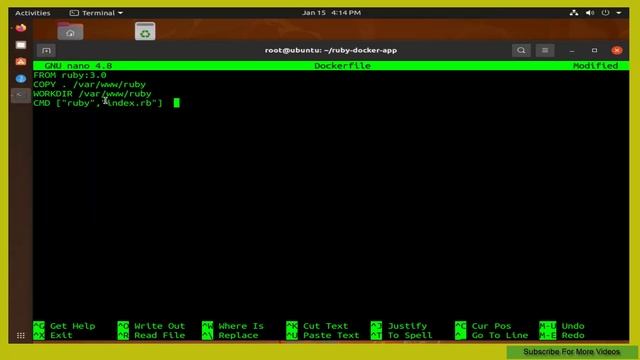Minimize the terminal window
This screenshot has width=640, height=360.
coord(572,51)
